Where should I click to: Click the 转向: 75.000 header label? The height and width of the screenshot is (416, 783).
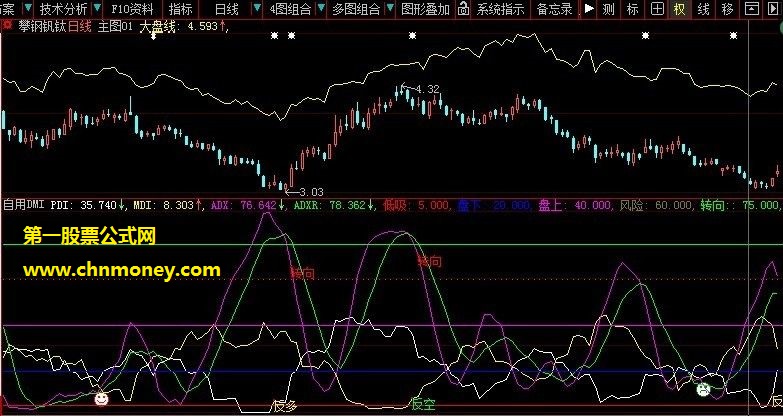coord(740,205)
